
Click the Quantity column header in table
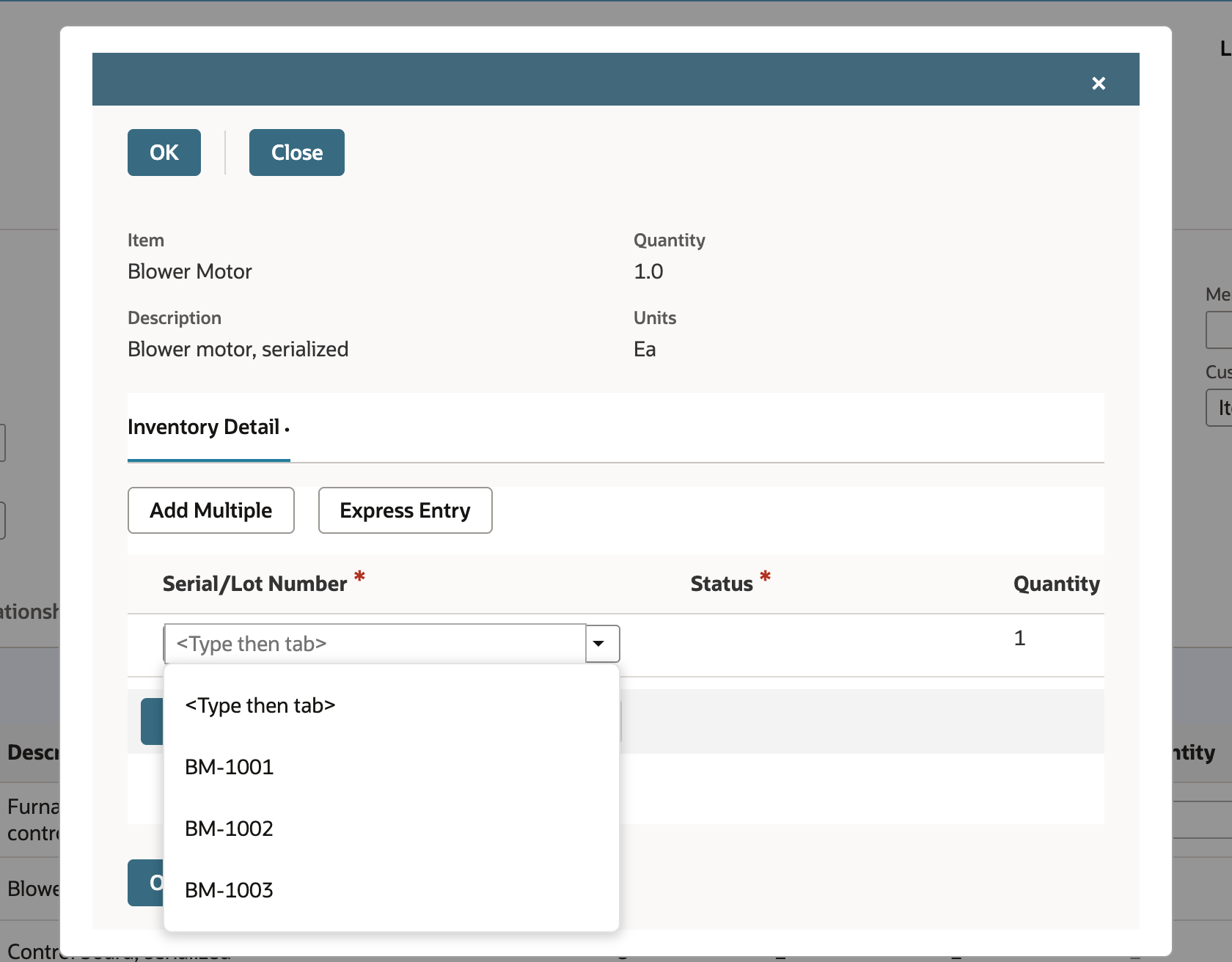coord(1057,584)
